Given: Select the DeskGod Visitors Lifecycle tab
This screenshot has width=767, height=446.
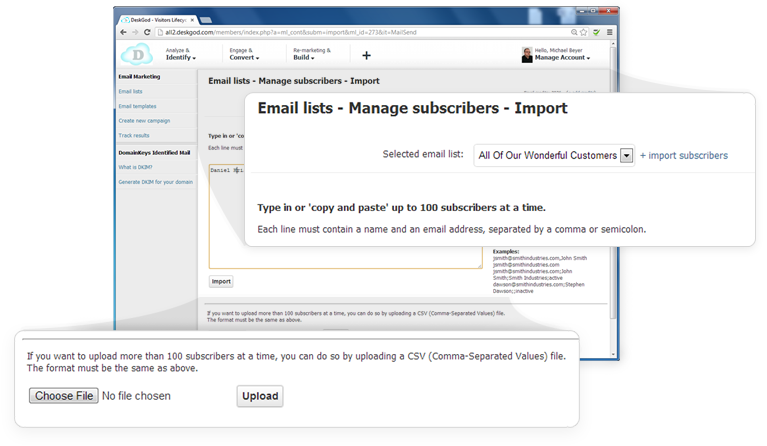Looking at the screenshot, I should [158, 20].
